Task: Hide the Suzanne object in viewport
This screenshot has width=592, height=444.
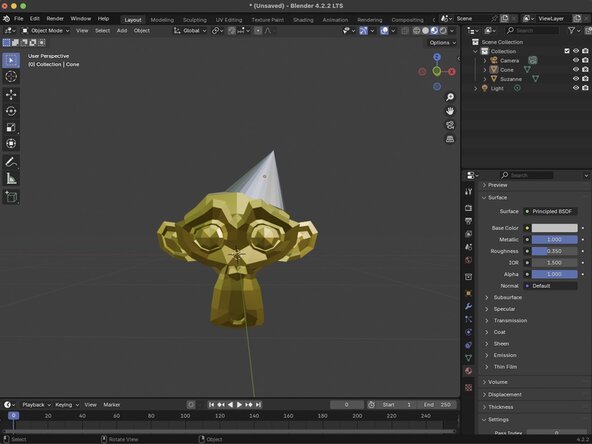Action: pyautogui.click(x=576, y=79)
